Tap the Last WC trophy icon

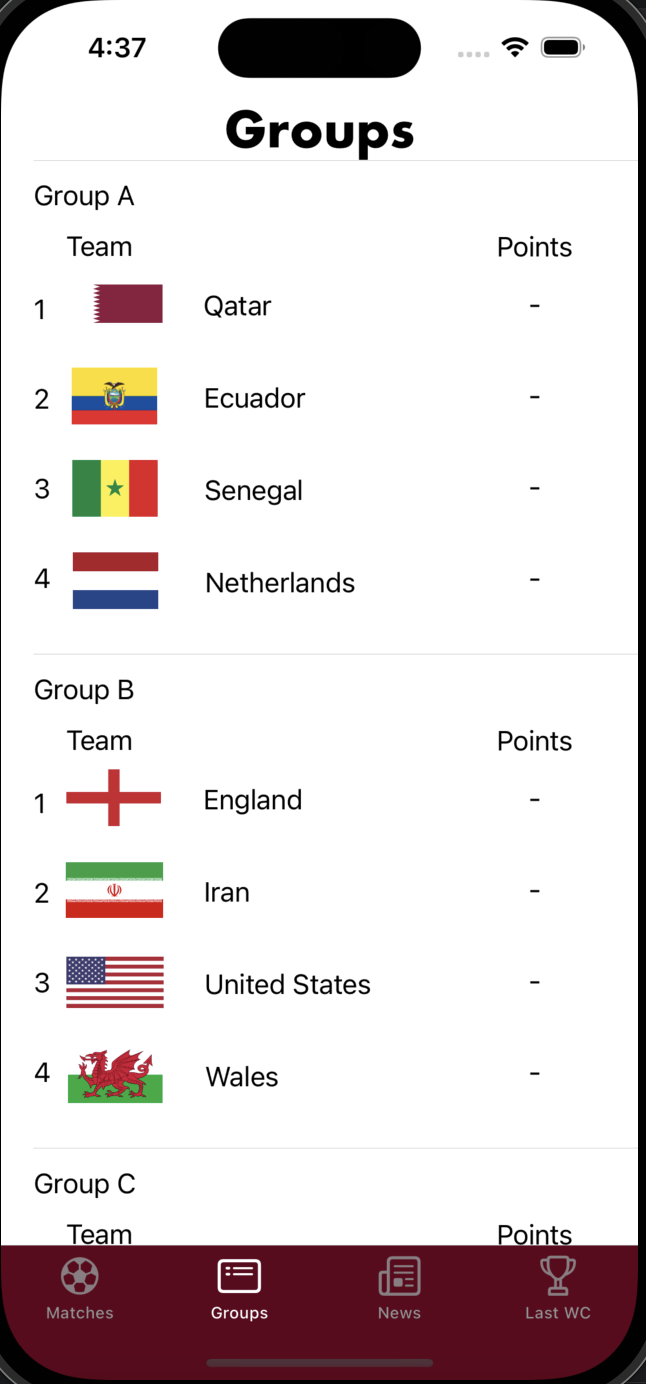tap(557, 1275)
